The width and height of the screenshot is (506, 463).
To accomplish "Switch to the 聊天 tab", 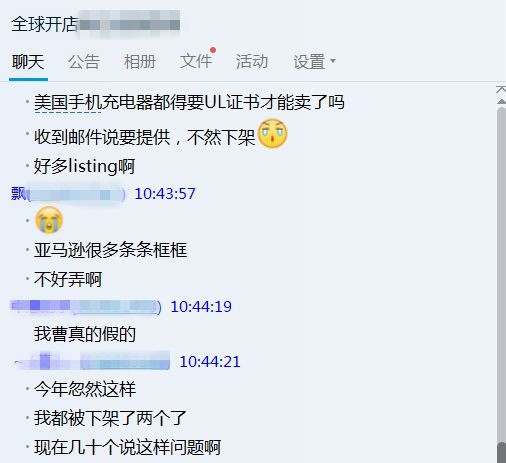I will click(28, 62).
